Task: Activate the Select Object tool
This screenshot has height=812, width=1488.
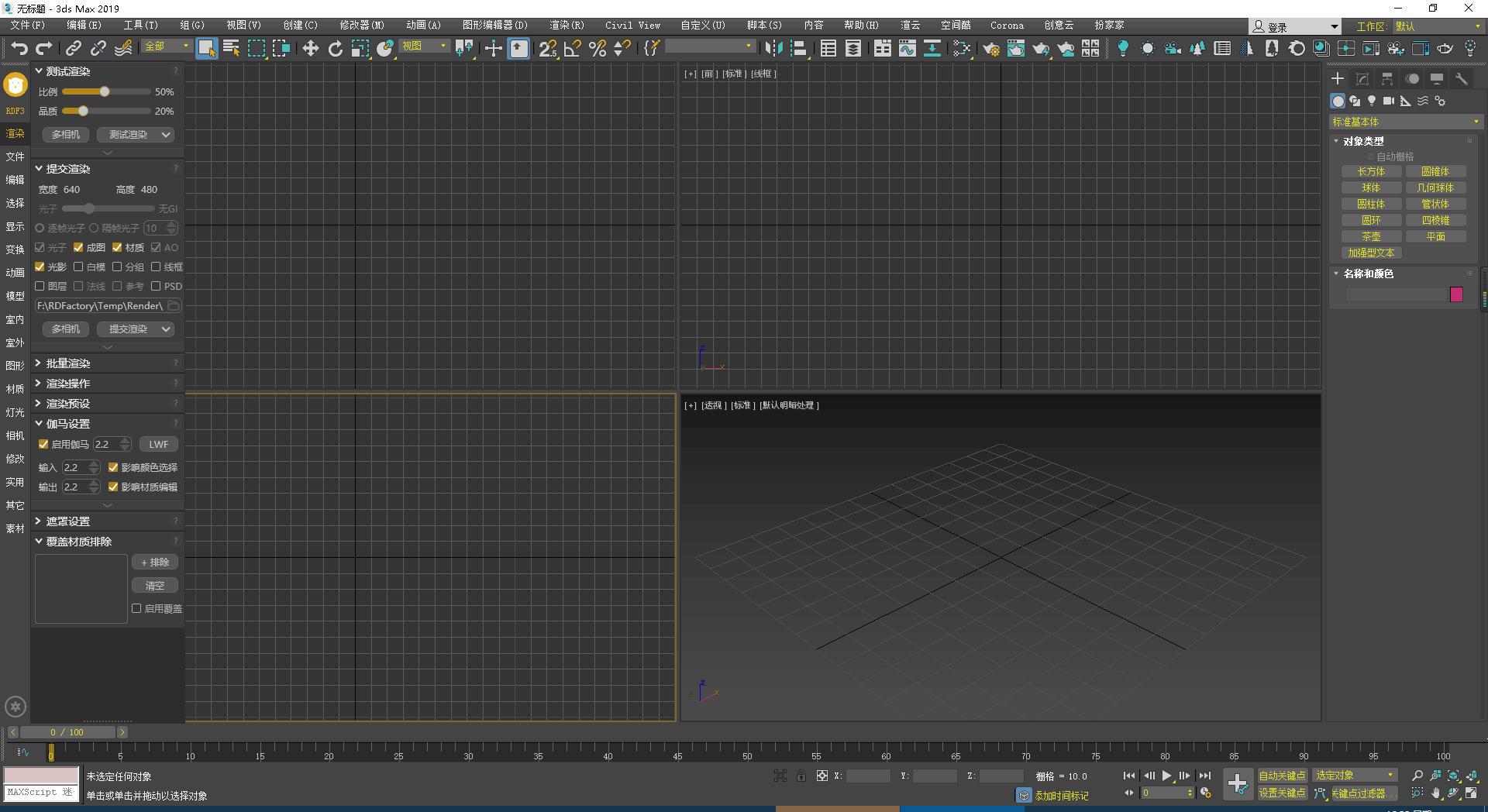Action: (x=206, y=49)
